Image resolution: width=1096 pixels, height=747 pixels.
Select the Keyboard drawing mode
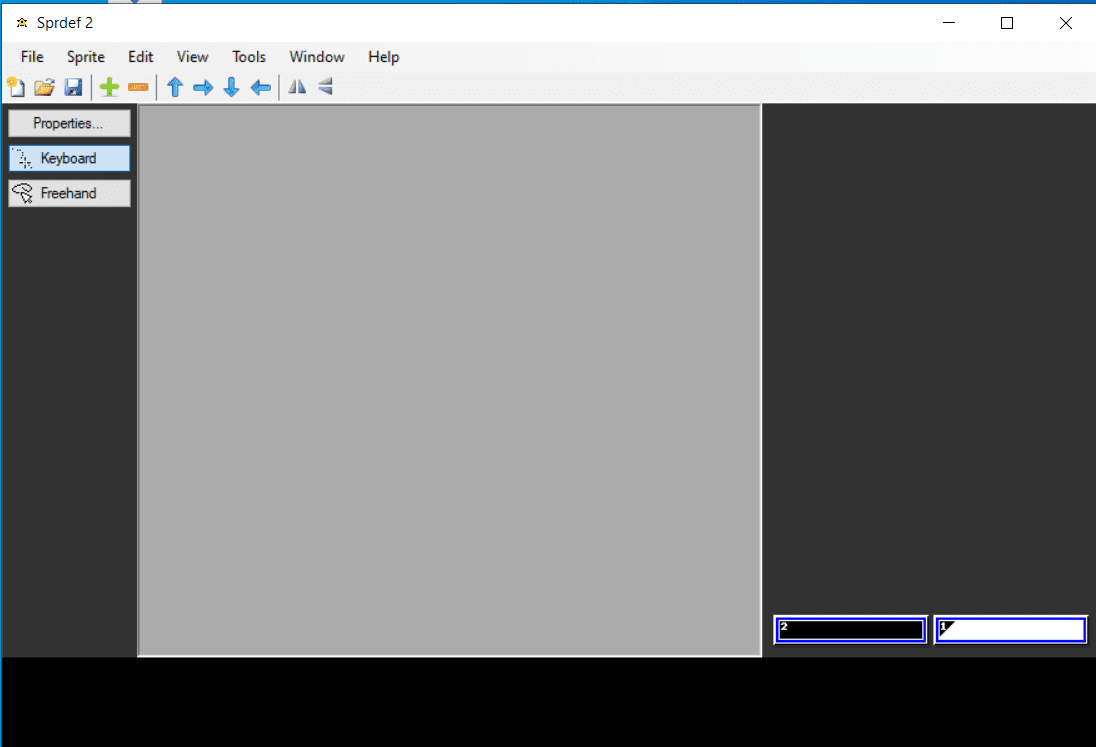pos(69,159)
